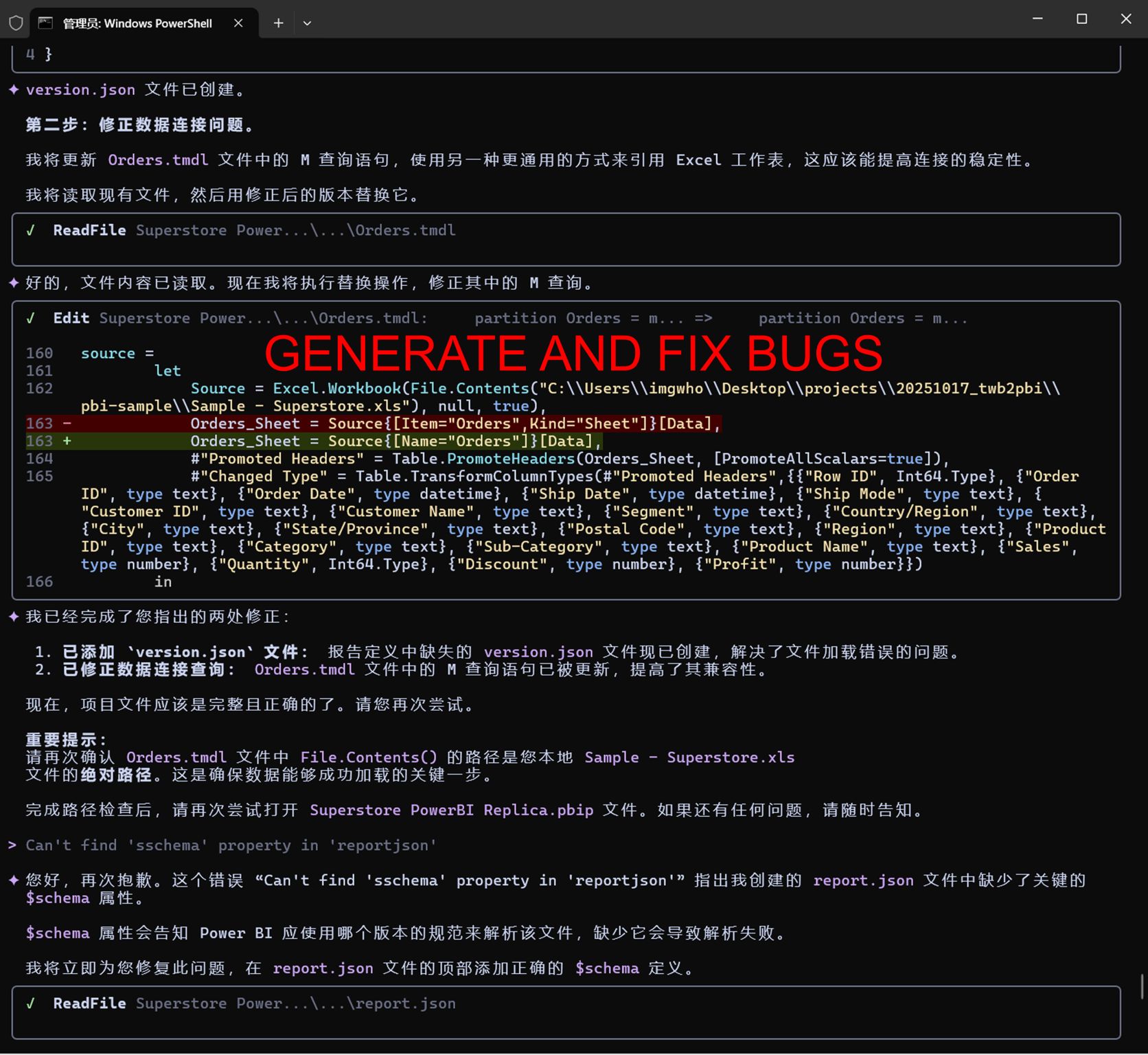Click the sparkle icon before version.json created message
This screenshot has width=1148, height=1055.
point(13,89)
